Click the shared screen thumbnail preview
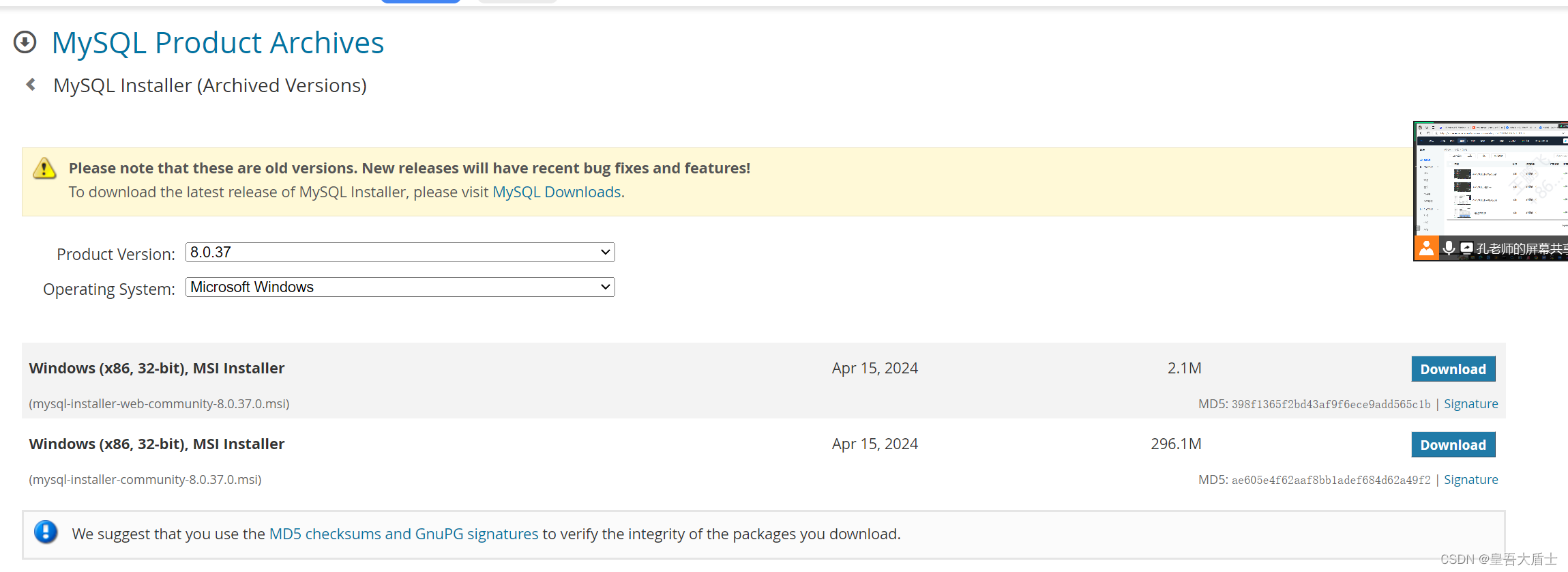 tap(1491, 179)
